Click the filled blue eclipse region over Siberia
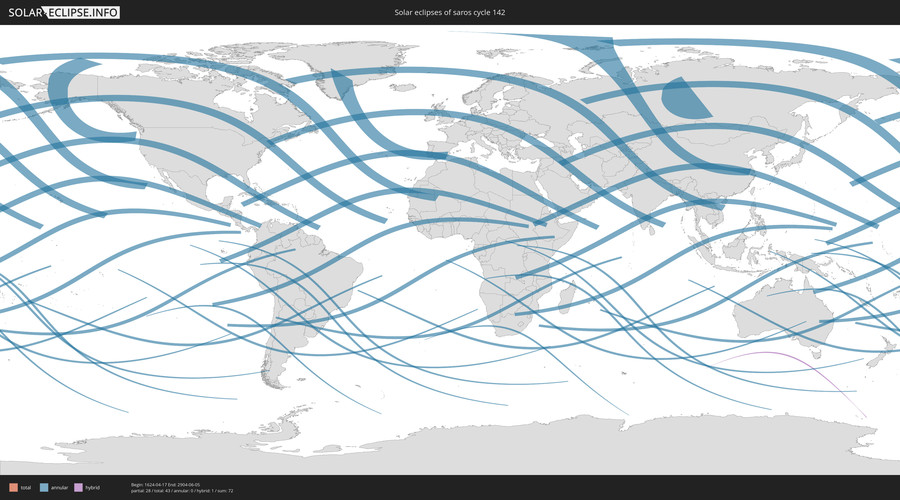The width and height of the screenshot is (900, 500). pos(683,99)
